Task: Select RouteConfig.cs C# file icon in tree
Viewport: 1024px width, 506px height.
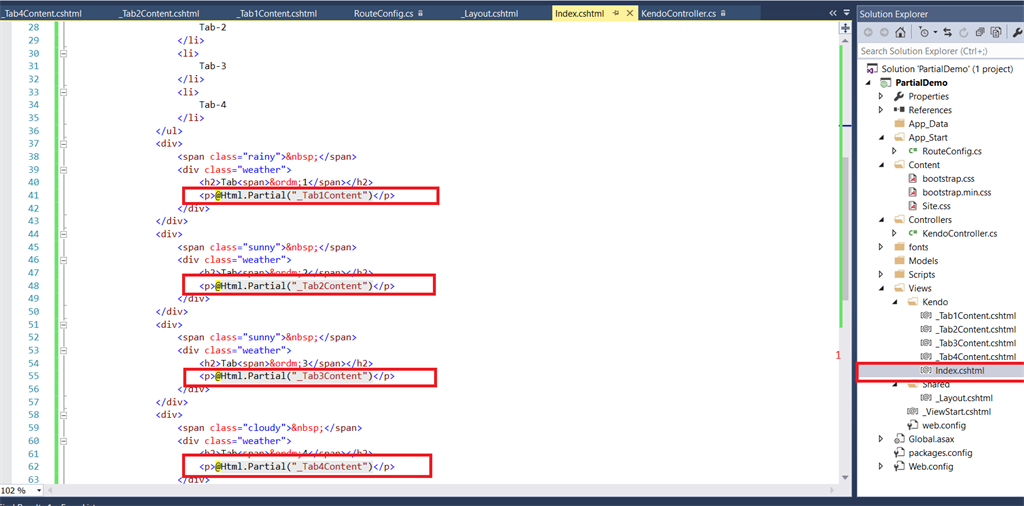Action: click(x=912, y=151)
